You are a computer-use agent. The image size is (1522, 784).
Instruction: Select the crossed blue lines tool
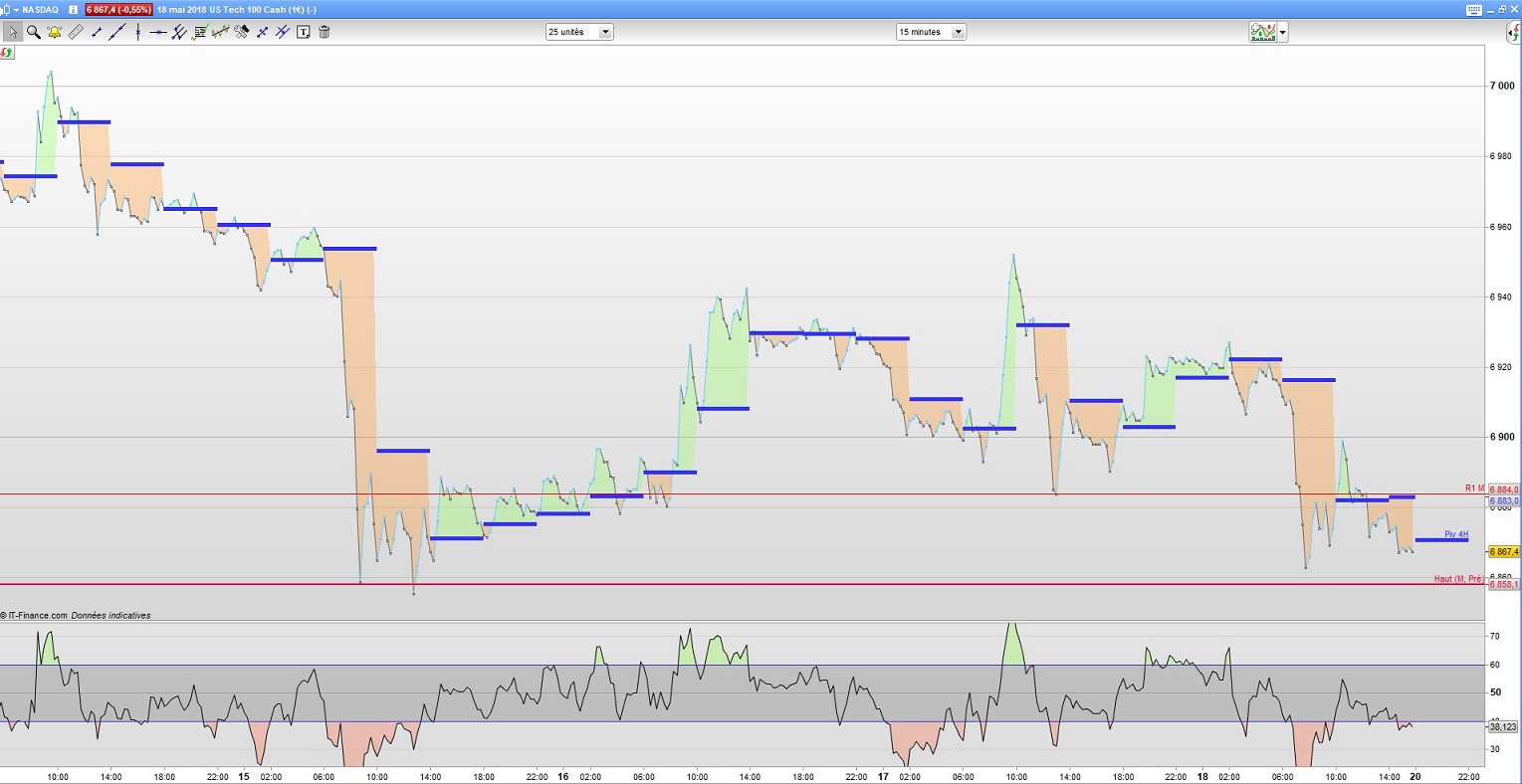(x=283, y=32)
